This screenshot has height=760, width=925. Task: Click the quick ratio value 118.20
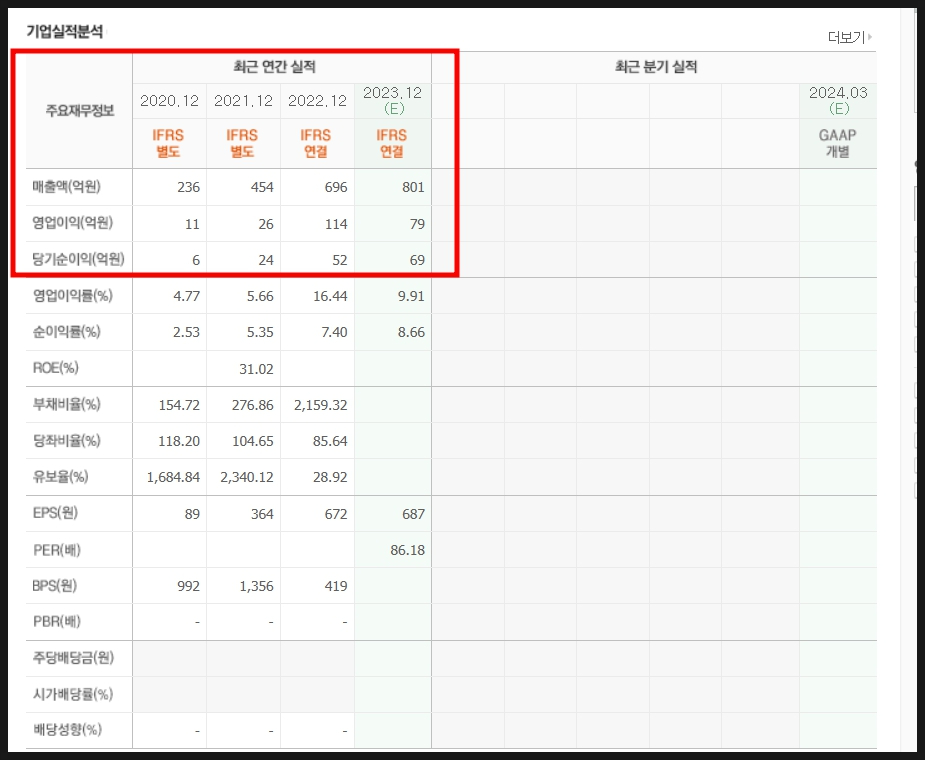point(179,441)
